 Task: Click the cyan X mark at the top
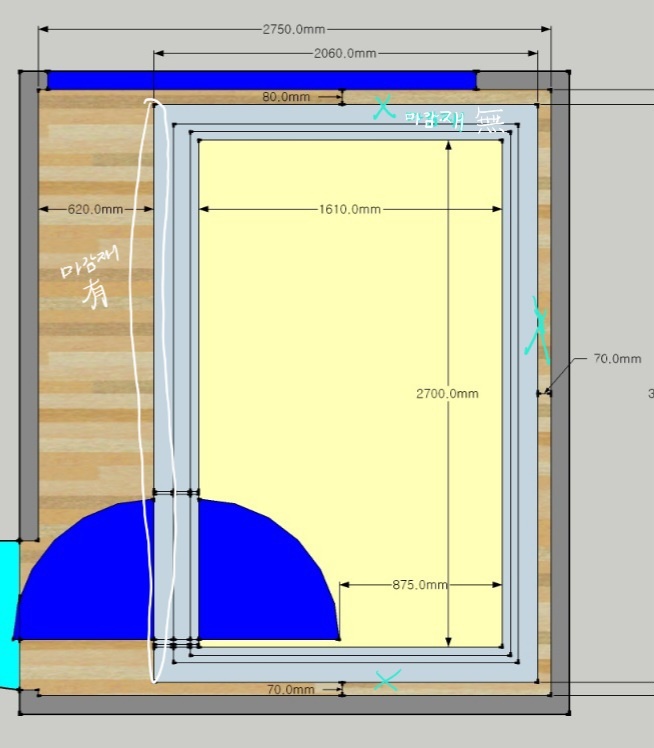pyautogui.click(x=383, y=107)
